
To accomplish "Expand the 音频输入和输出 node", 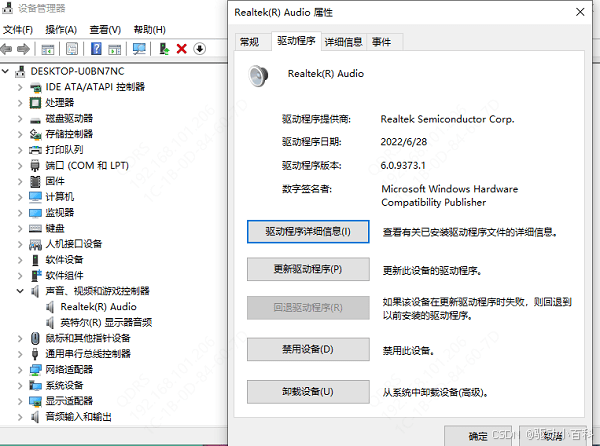I will click(20, 417).
